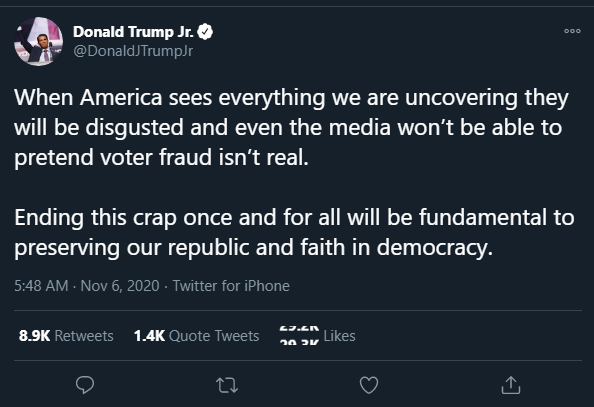Screen dimensions: 594x407
Task: Like the tweet with the heart icon
Action: pos(369,385)
